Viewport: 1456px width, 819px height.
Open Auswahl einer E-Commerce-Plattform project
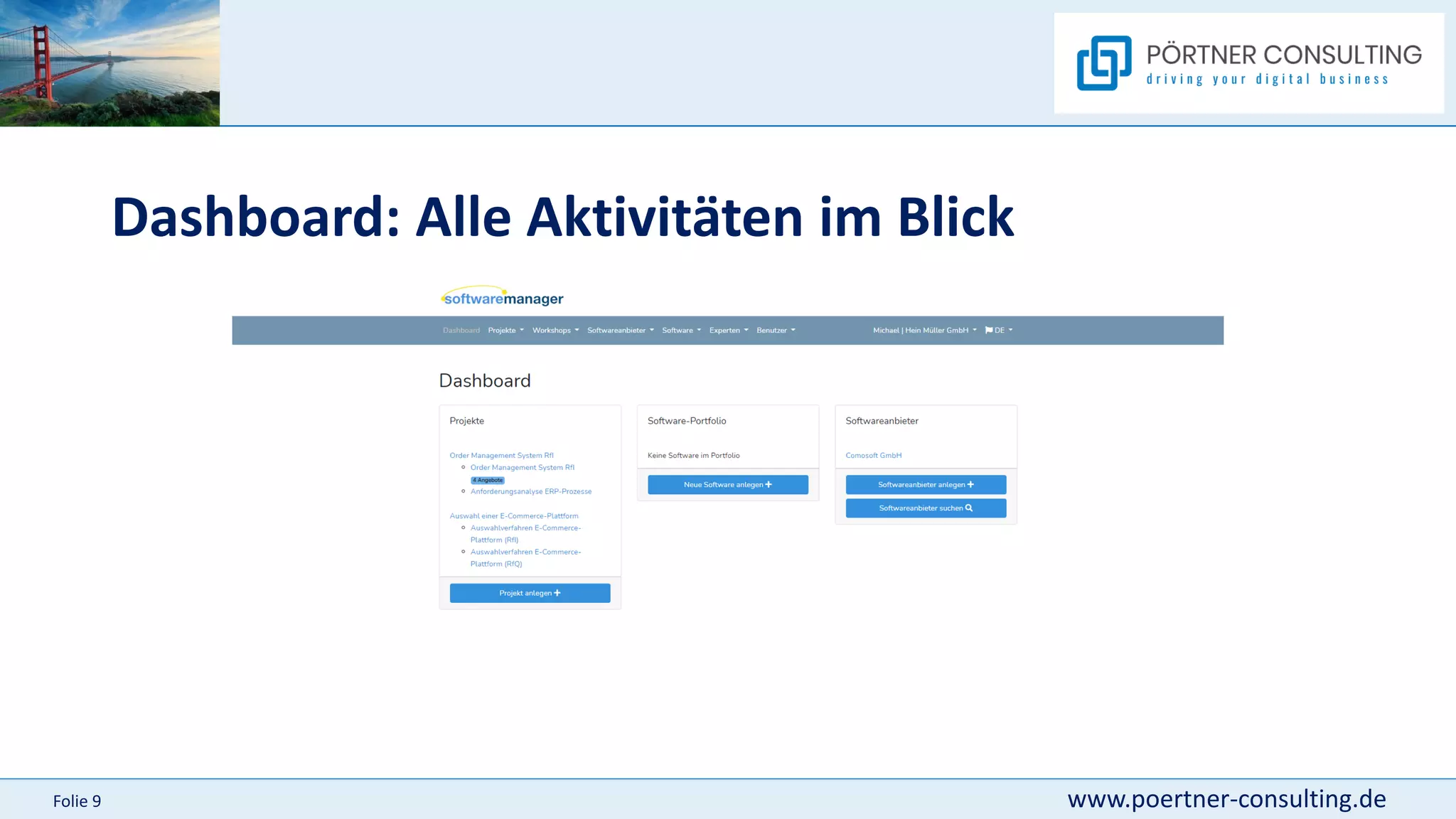[513, 516]
